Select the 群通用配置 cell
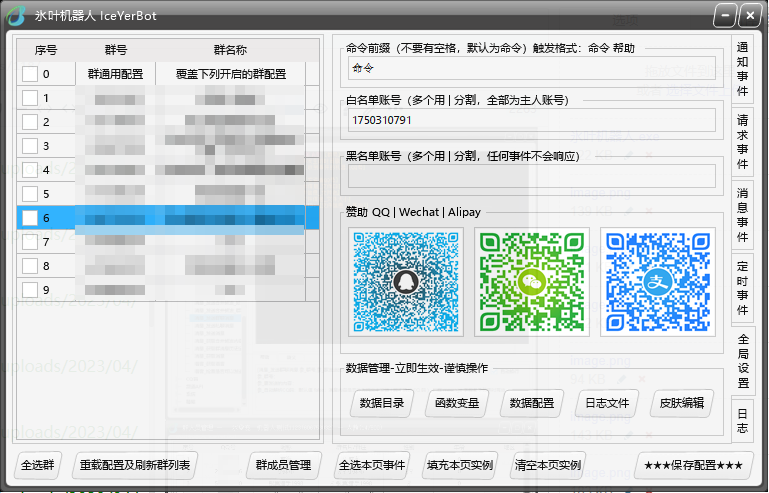The width and height of the screenshot is (769, 493). click(x=116, y=74)
